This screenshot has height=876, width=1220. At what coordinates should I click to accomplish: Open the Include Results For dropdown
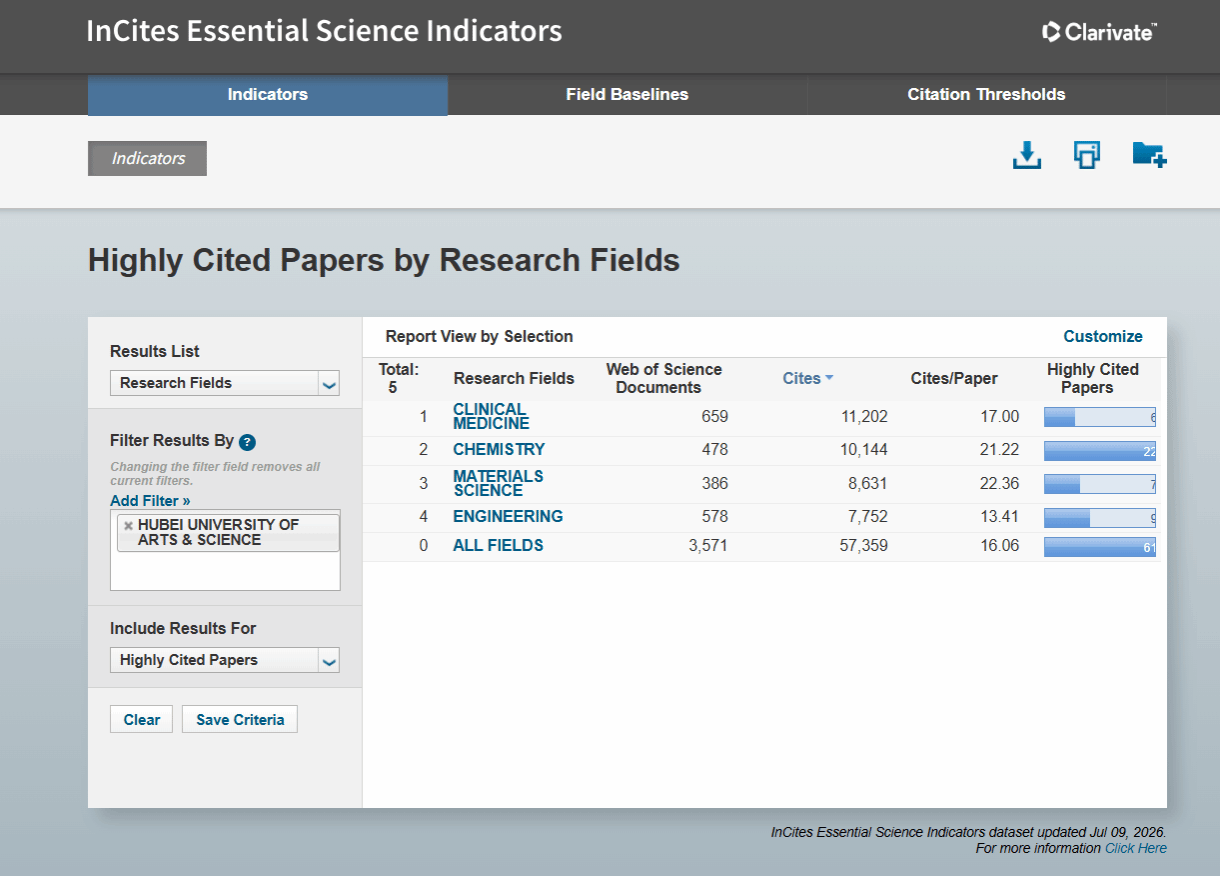pos(225,660)
